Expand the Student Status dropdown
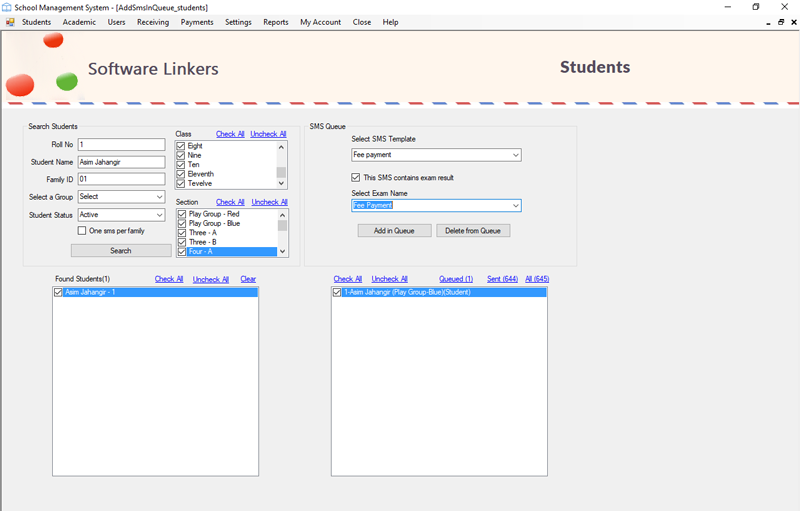 tap(159, 214)
